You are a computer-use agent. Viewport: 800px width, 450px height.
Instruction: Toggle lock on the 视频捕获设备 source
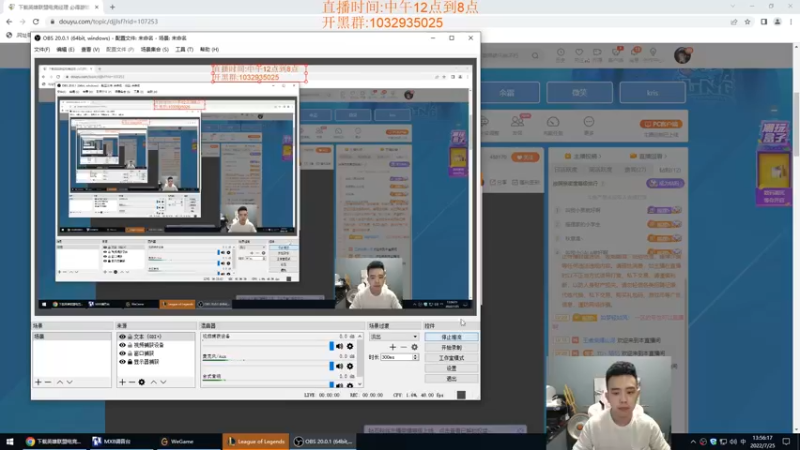coord(130,345)
